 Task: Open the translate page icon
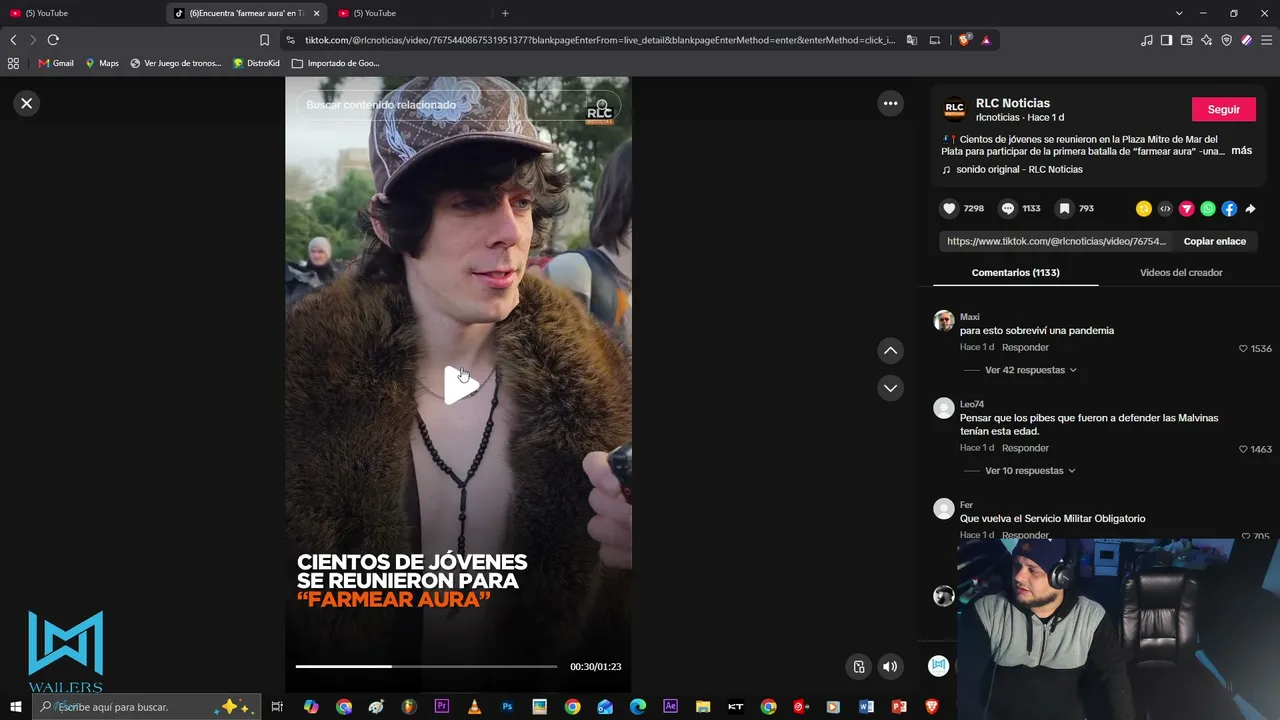coord(912,40)
